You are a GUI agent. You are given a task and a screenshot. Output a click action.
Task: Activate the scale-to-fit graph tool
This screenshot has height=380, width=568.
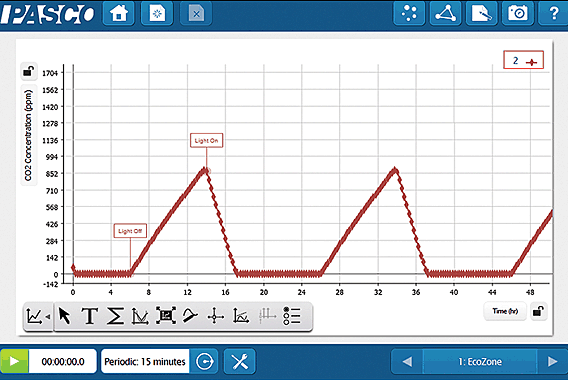click(166, 316)
